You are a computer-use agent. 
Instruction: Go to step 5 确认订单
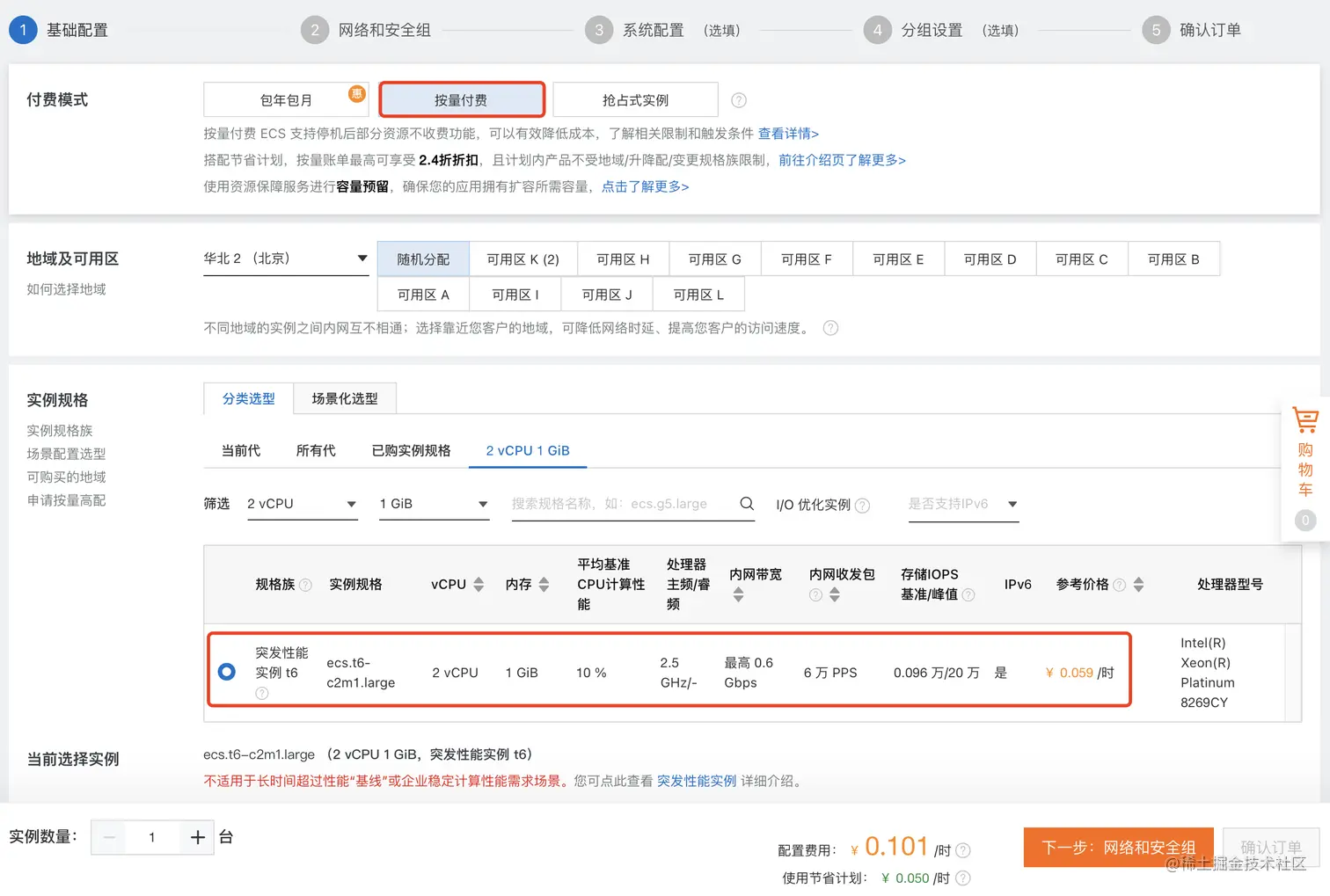tap(1192, 30)
